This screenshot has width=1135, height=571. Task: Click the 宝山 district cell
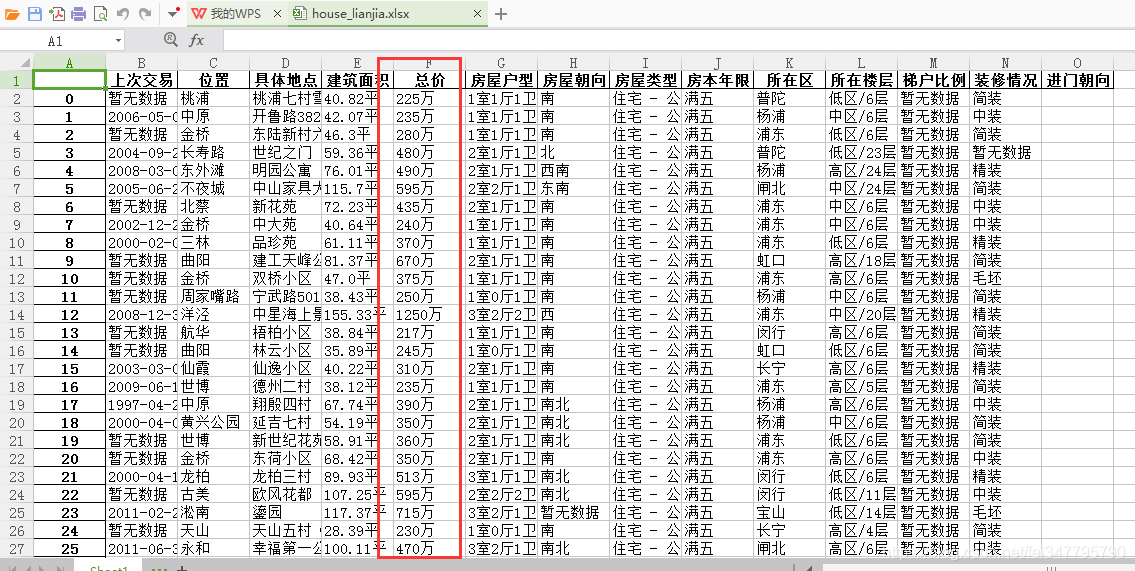789,512
